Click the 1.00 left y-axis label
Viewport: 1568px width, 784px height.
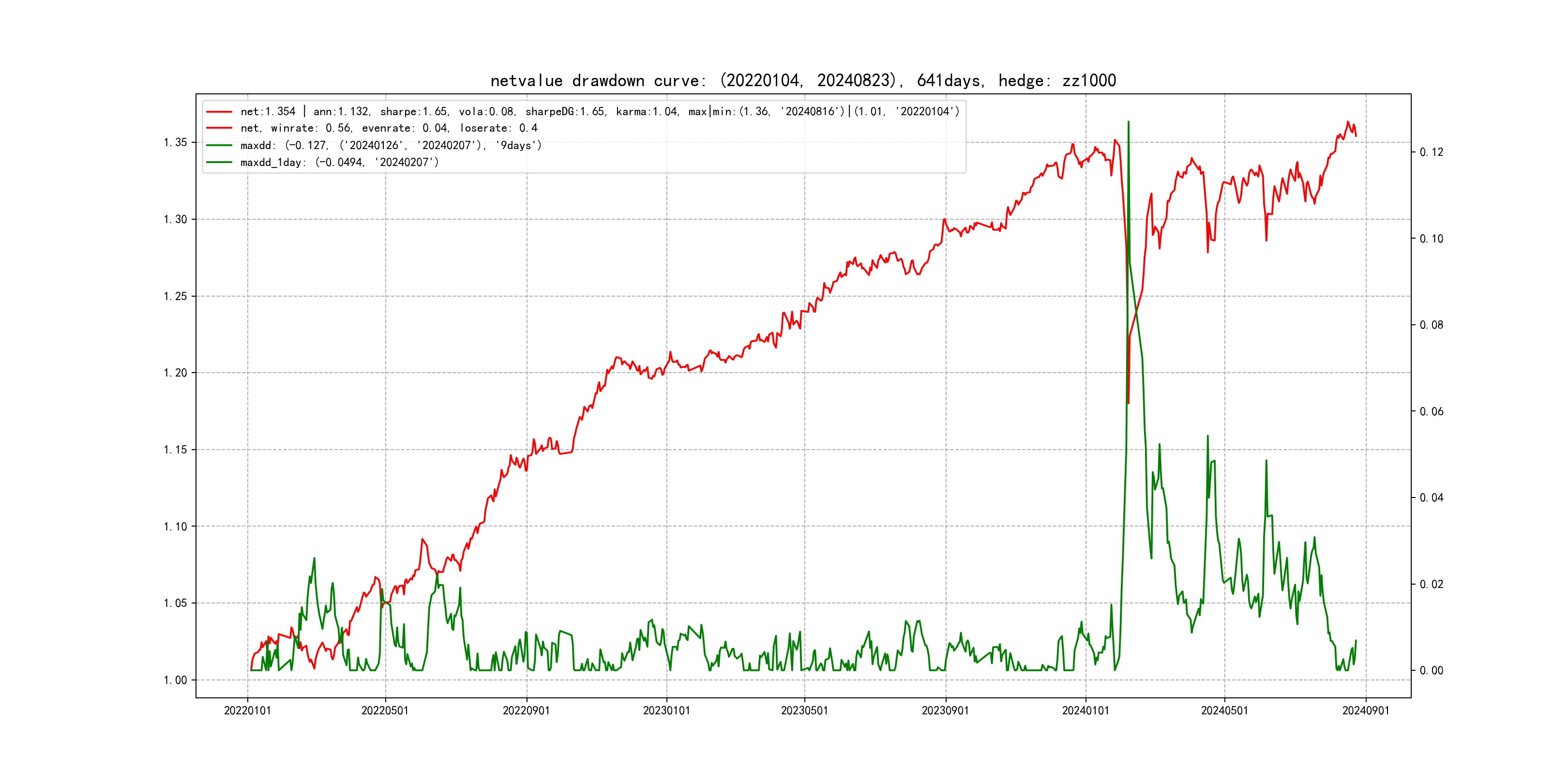[175, 680]
